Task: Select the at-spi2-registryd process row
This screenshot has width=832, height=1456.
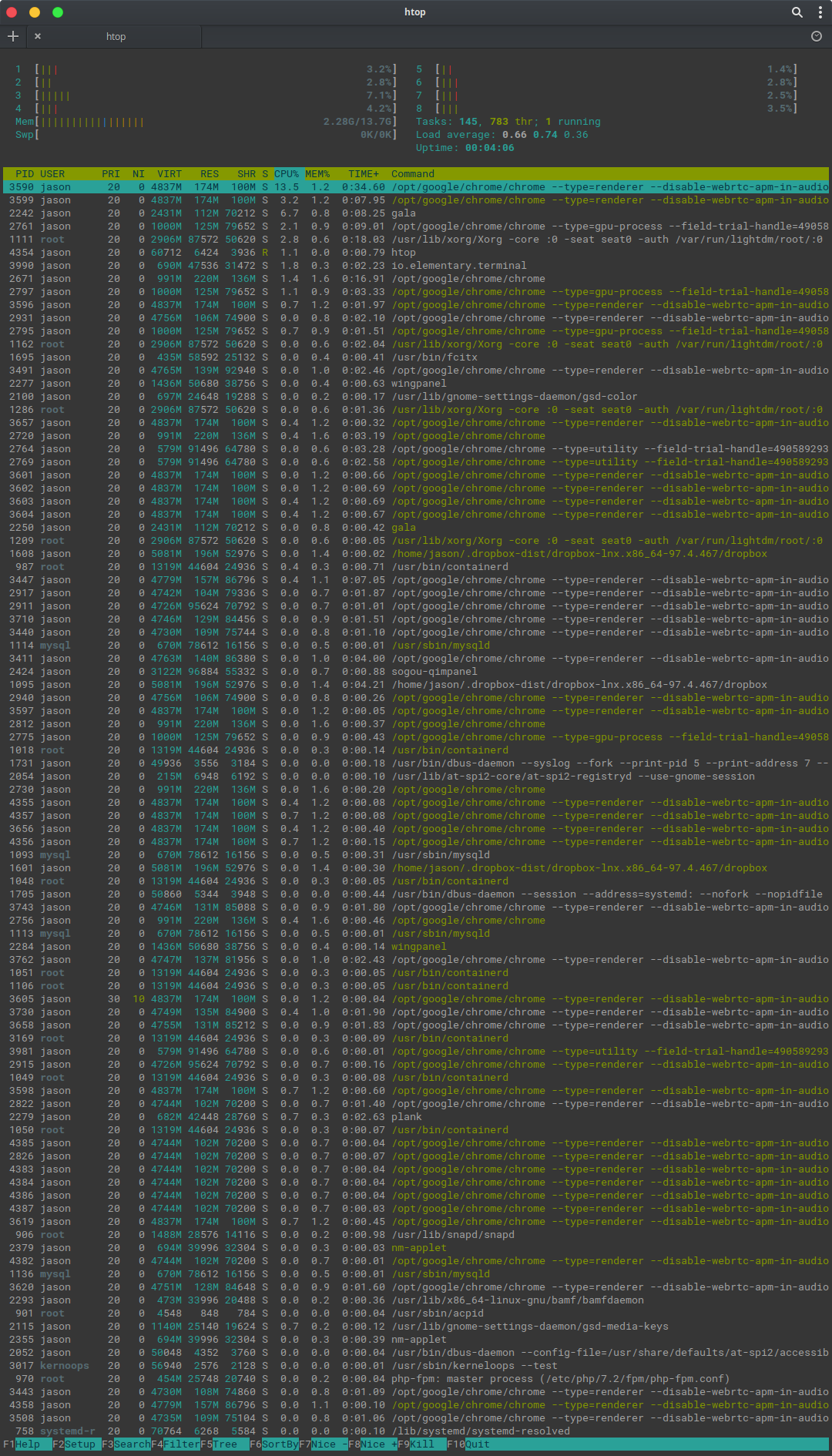Action: [x=416, y=777]
